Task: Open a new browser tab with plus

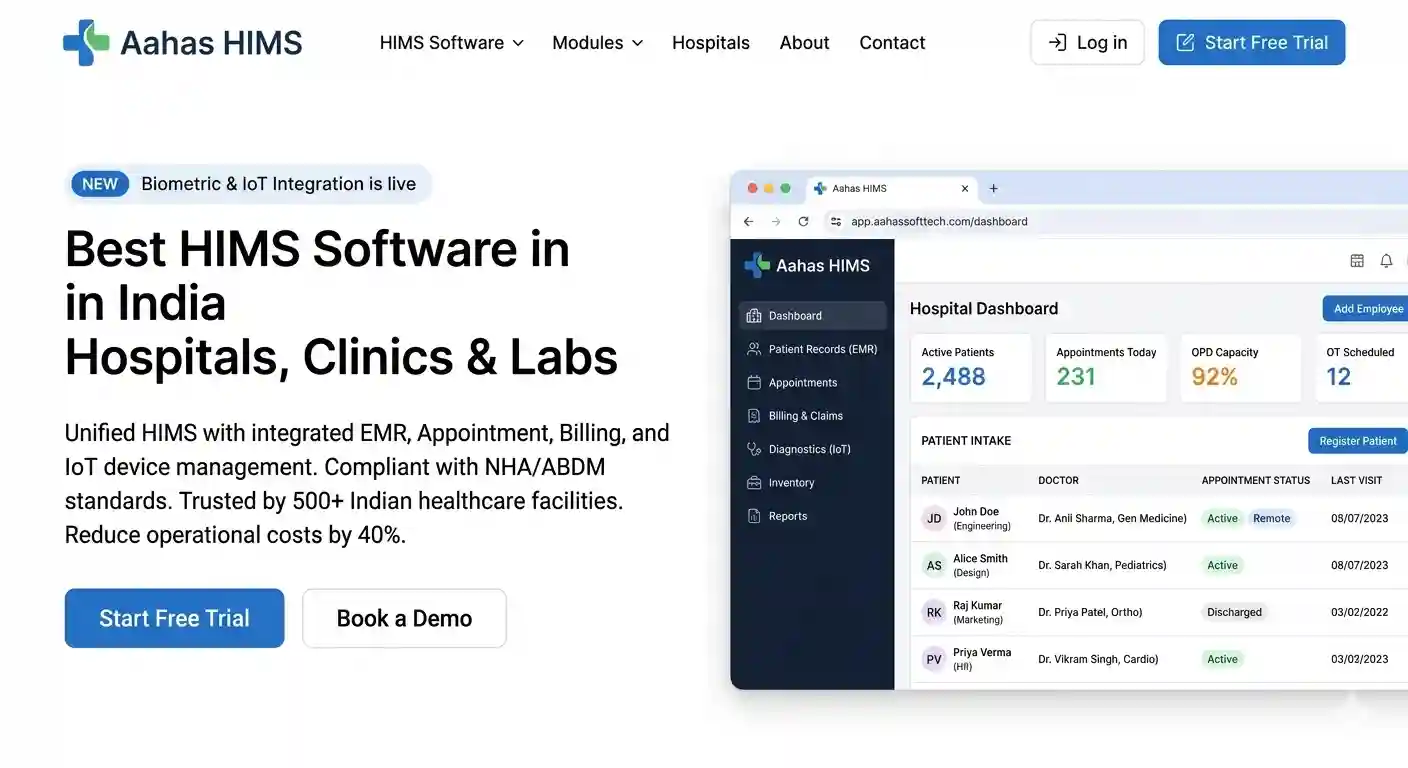Action: point(993,188)
